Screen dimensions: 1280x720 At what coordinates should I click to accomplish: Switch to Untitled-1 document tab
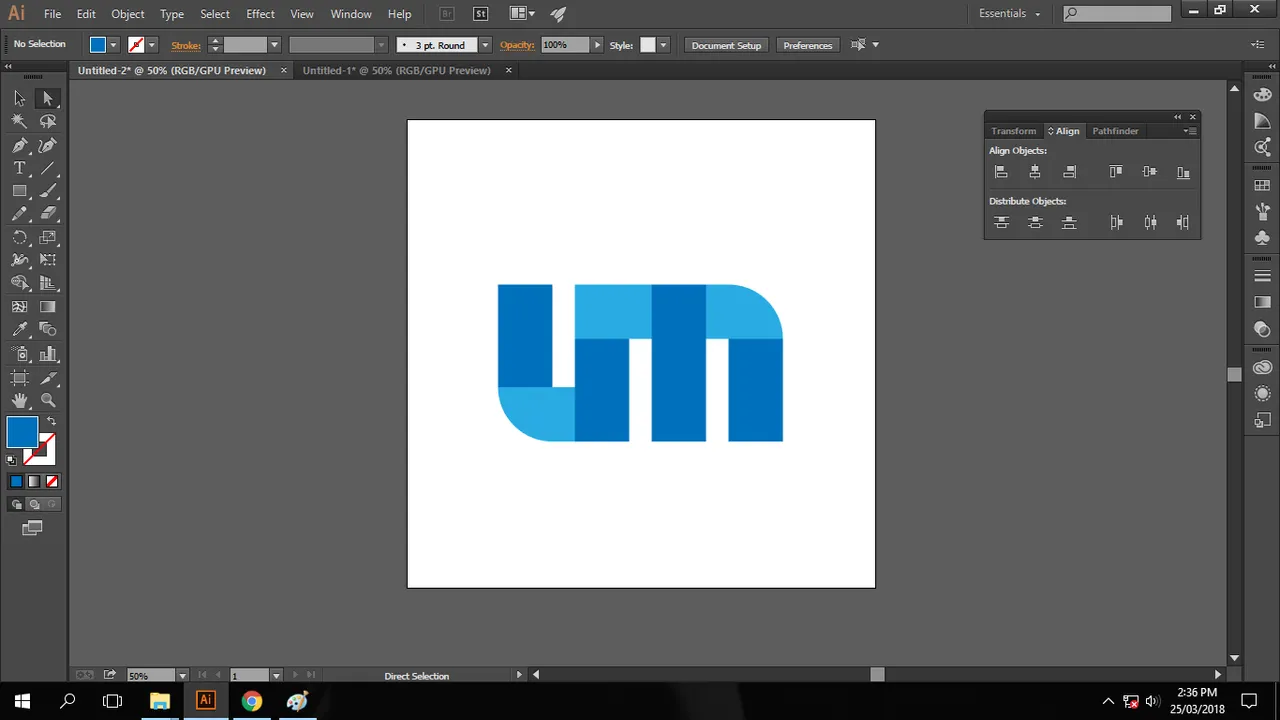pyautogui.click(x=396, y=70)
